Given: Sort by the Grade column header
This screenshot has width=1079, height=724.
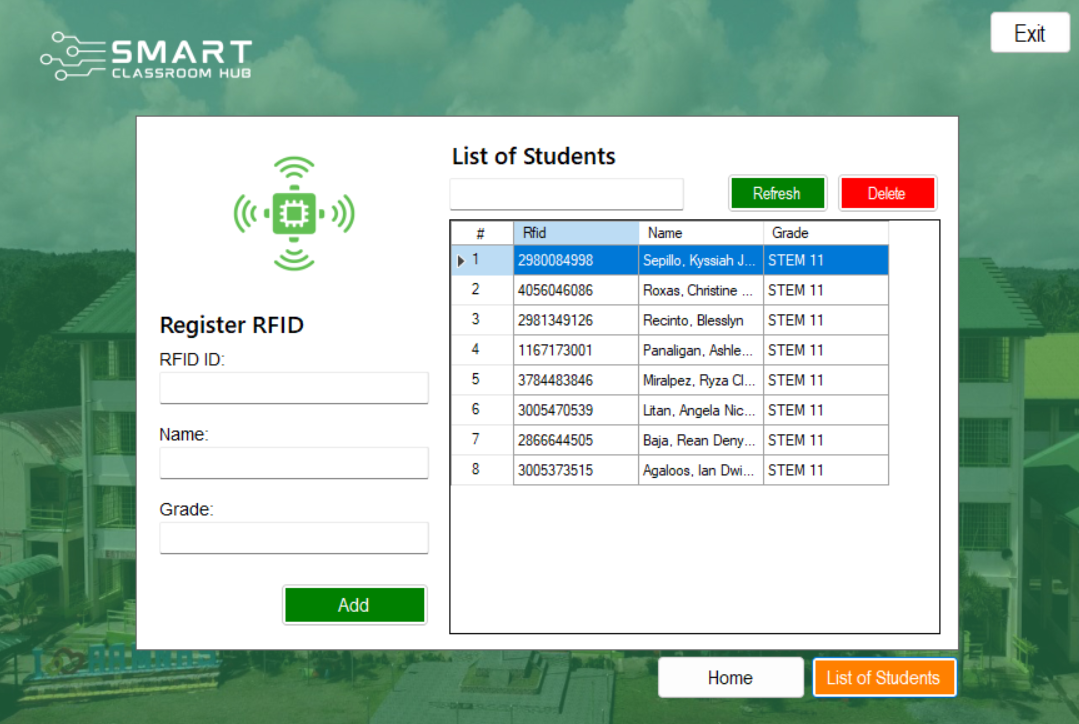Looking at the screenshot, I should tap(826, 233).
